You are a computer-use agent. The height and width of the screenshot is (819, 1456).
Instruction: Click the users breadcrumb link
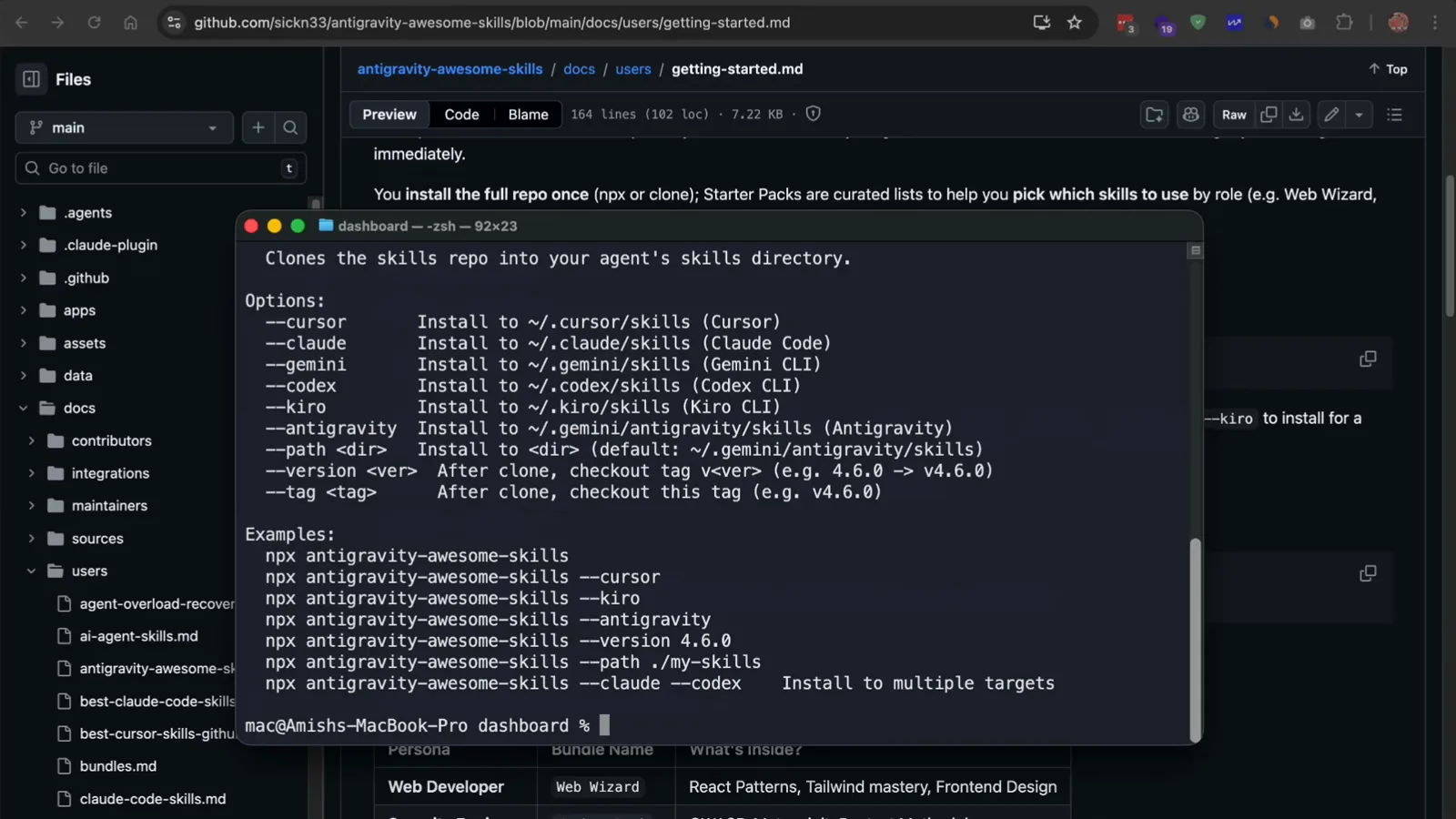633,69
